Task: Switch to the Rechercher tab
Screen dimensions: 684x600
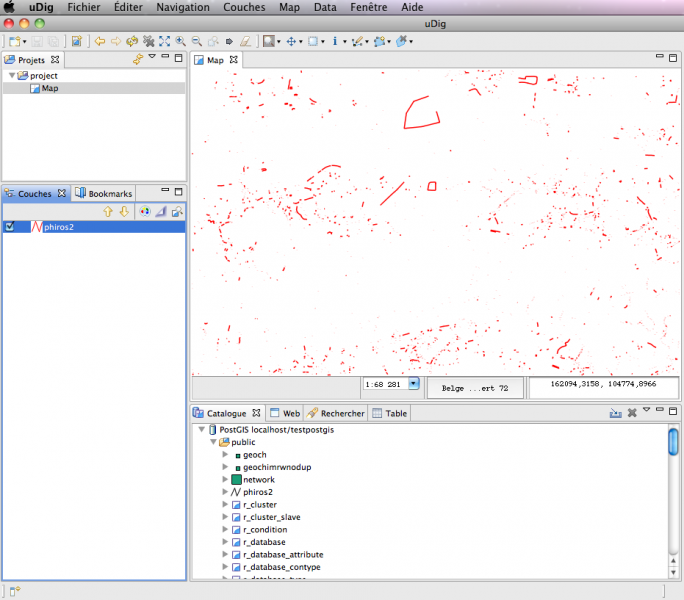Action: tap(336, 412)
